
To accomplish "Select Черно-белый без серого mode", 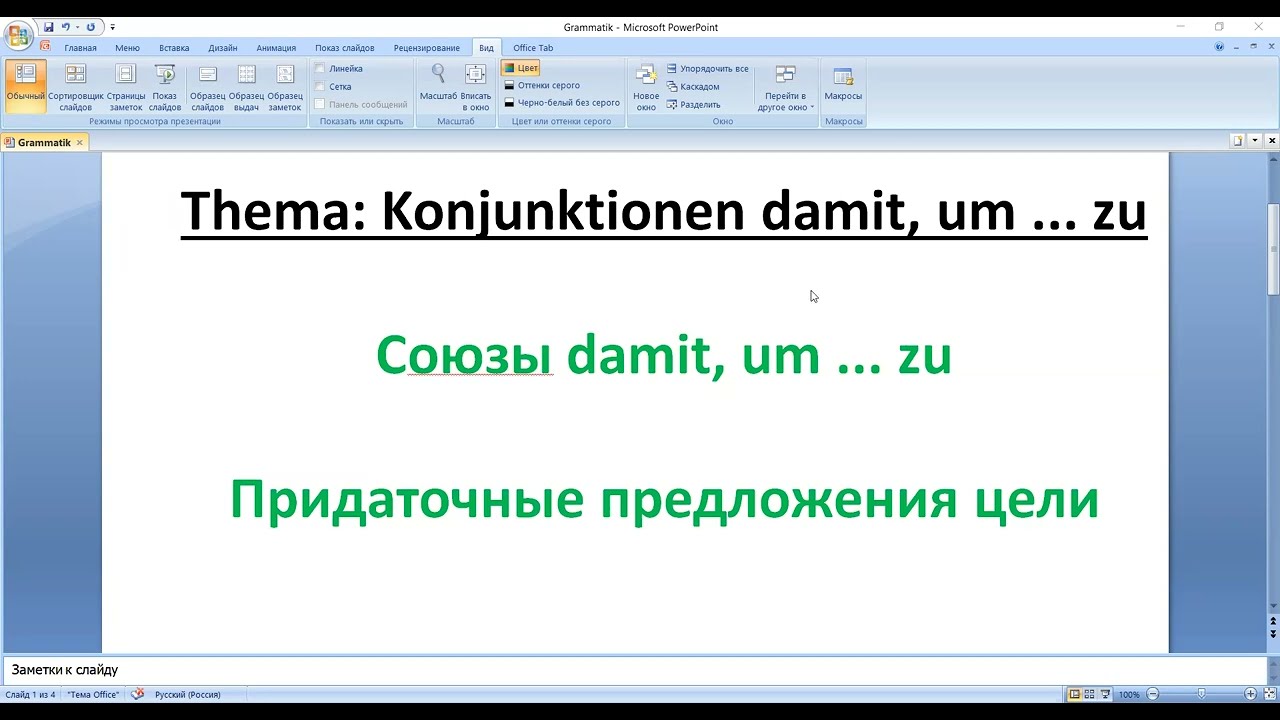I will tap(562, 102).
